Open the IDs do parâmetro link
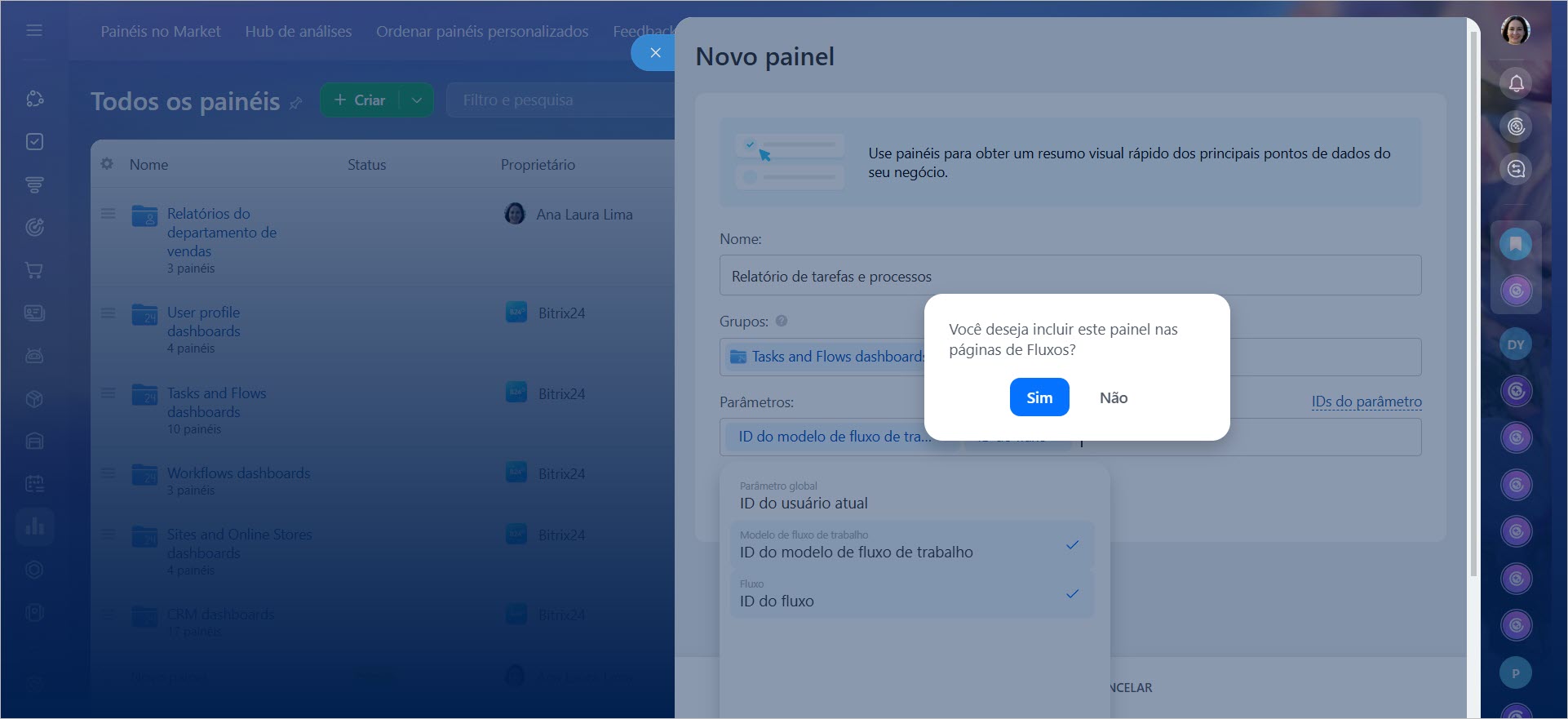The width and height of the screenshot is (1568, 719). point(1366,402)
